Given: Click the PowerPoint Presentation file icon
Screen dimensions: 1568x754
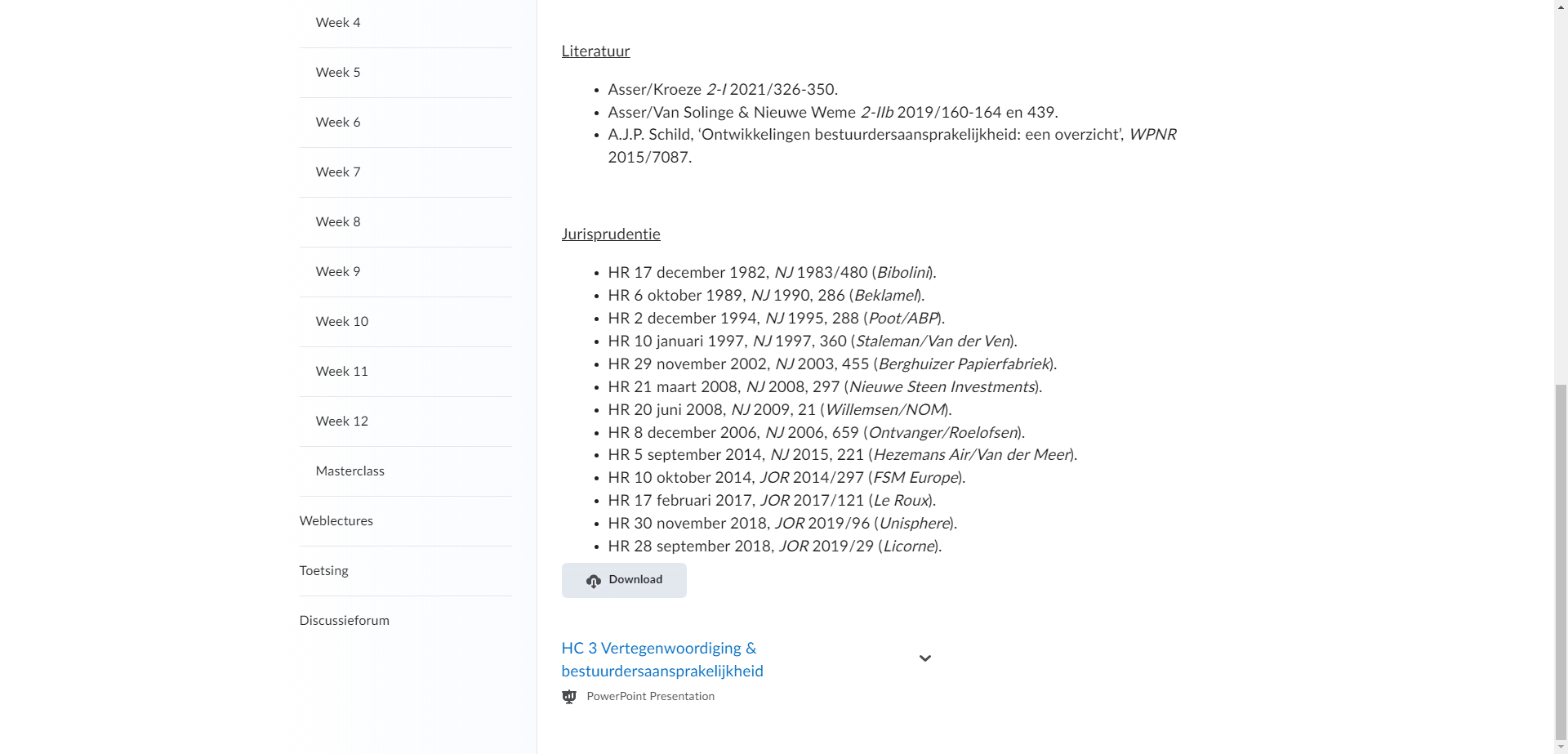Looking at the screenshot, I should pyautogui.click(x=569, y=697).
